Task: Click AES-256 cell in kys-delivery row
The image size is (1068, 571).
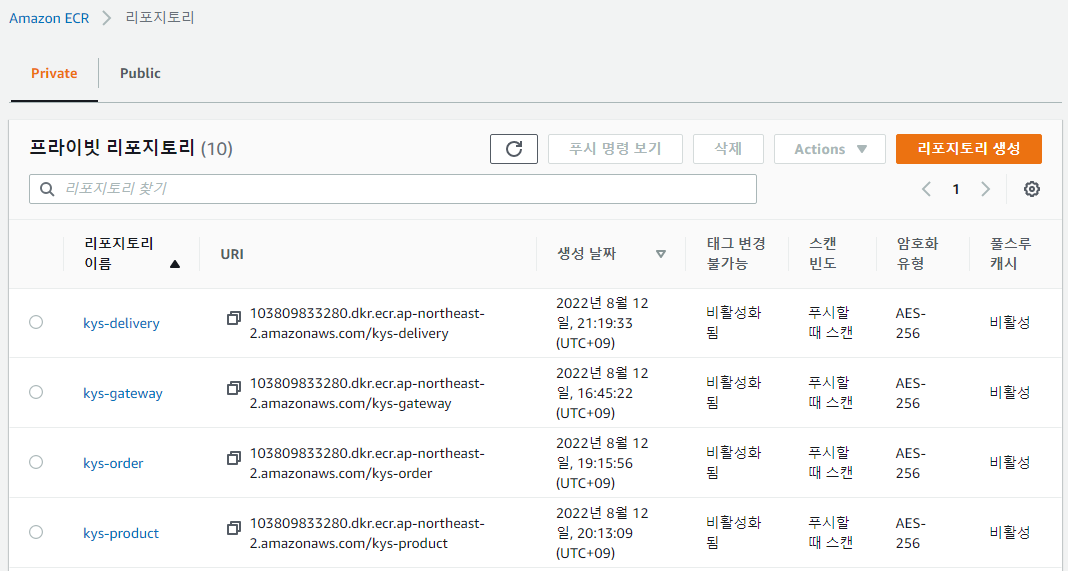Action: coord(911,323)
